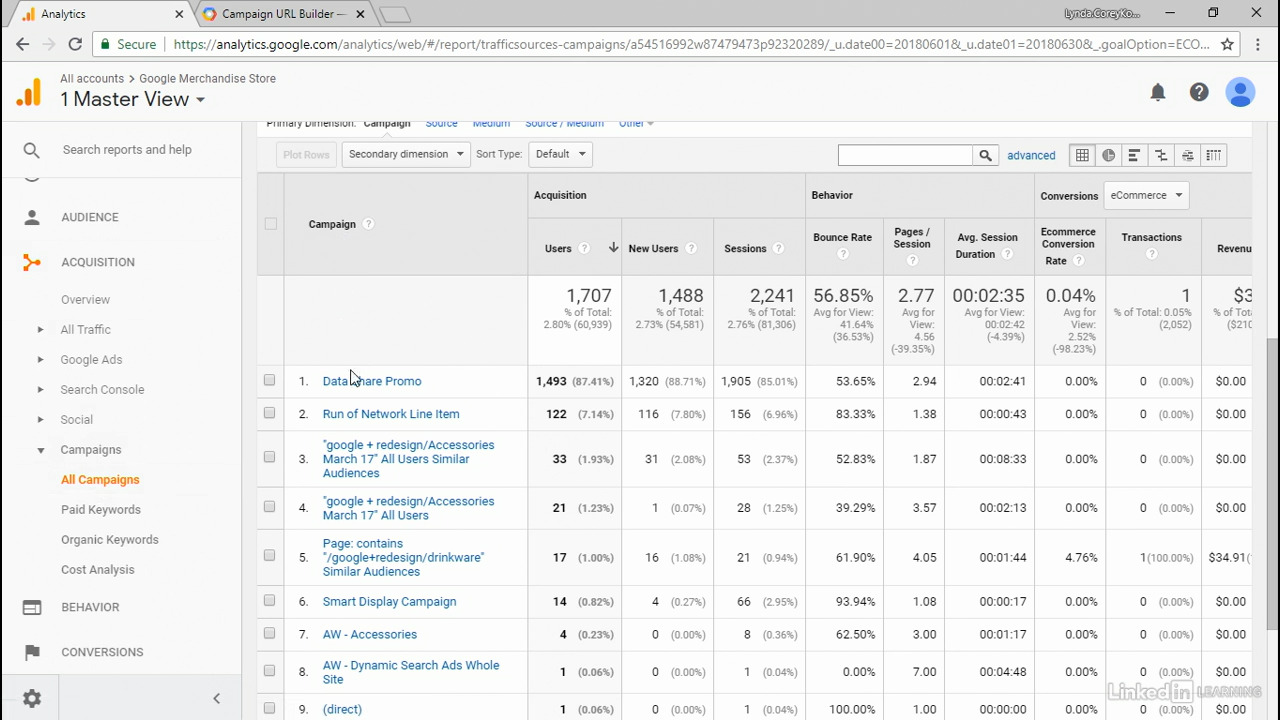Screen dimensions: 1280x720
Task: Click the Users column sort arrow
Action: click(x=613, y=248)
